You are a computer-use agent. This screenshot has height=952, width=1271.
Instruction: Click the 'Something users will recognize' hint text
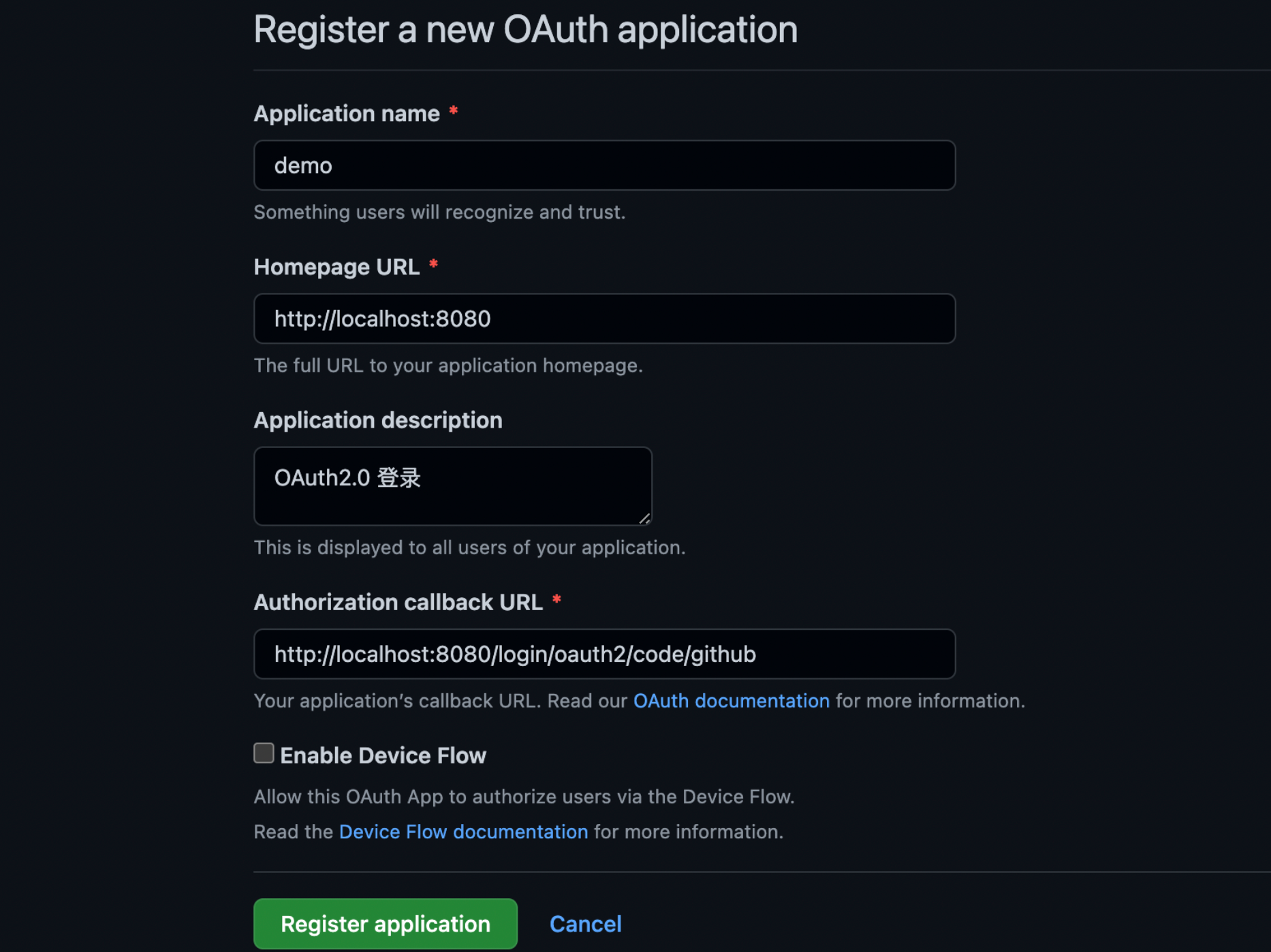pos(439,212)
